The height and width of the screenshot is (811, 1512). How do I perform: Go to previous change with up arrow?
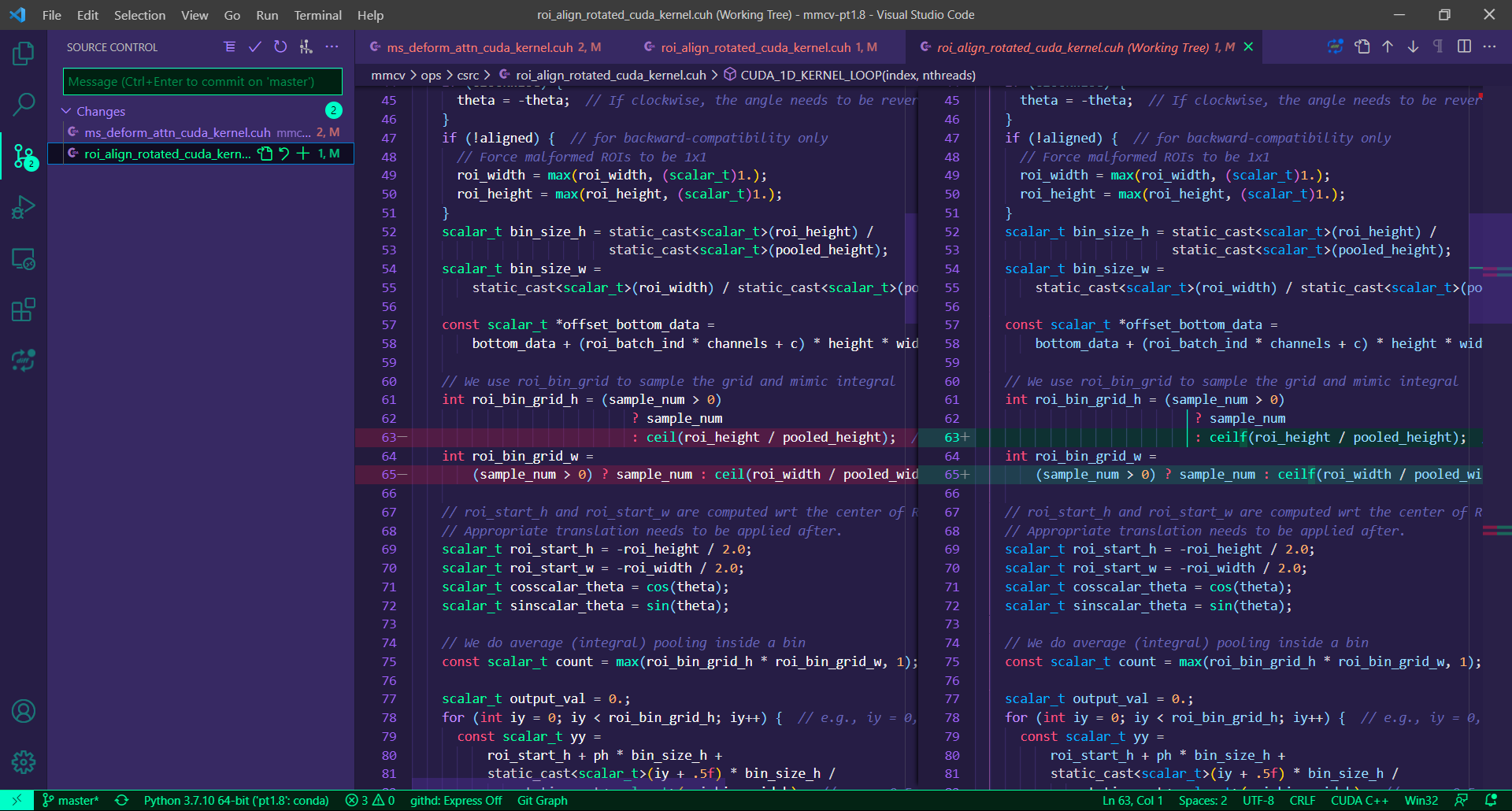click(x=1388, y=47)
